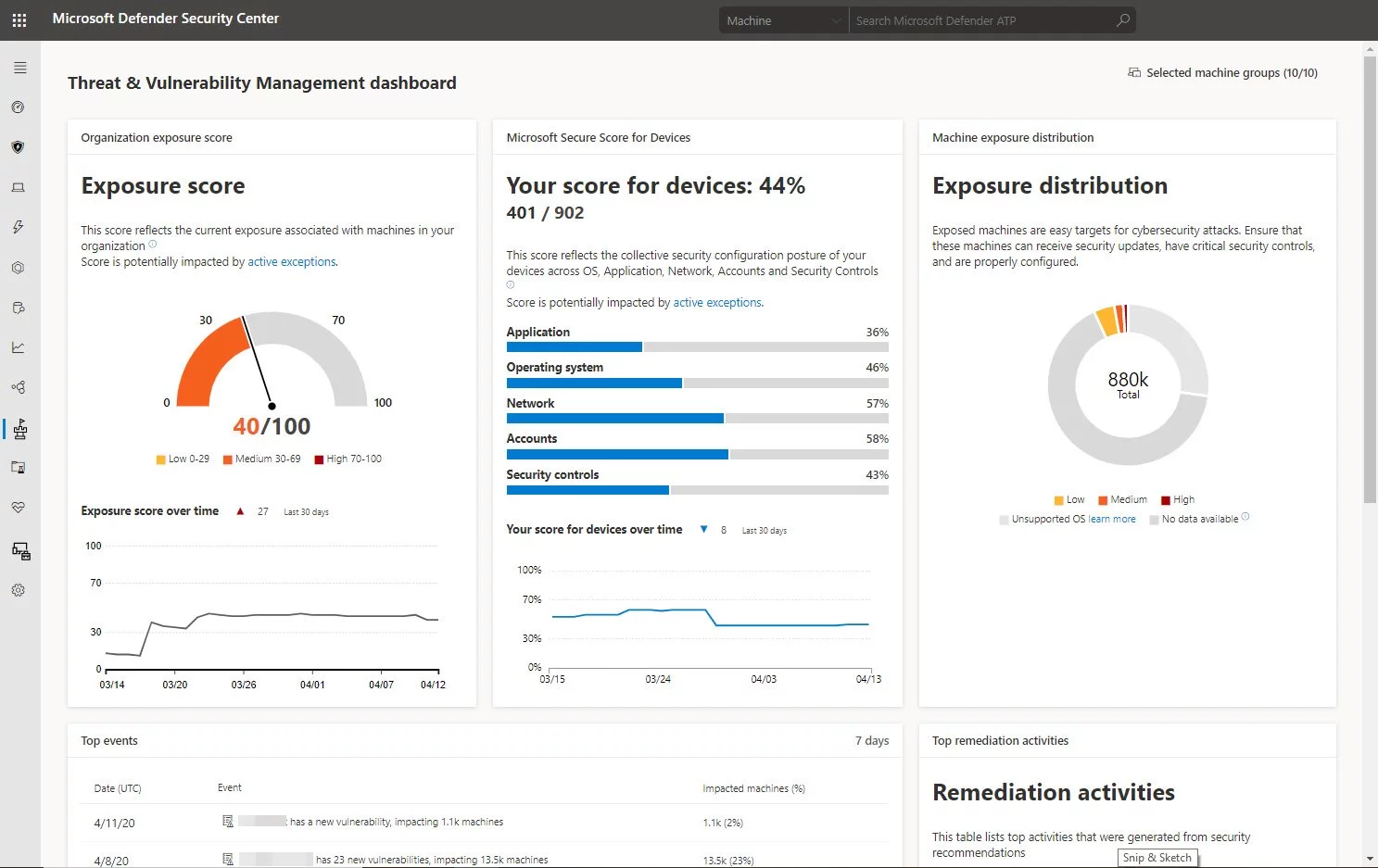Click info icon next to No data available
The image size is (1378, 868).
tap(1245, 517)
